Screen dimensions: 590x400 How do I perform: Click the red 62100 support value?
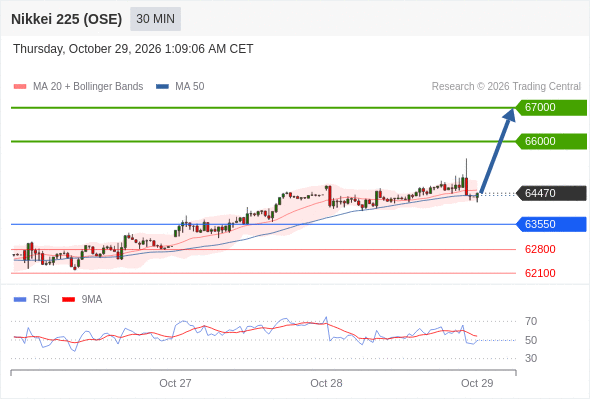[540, 273]
